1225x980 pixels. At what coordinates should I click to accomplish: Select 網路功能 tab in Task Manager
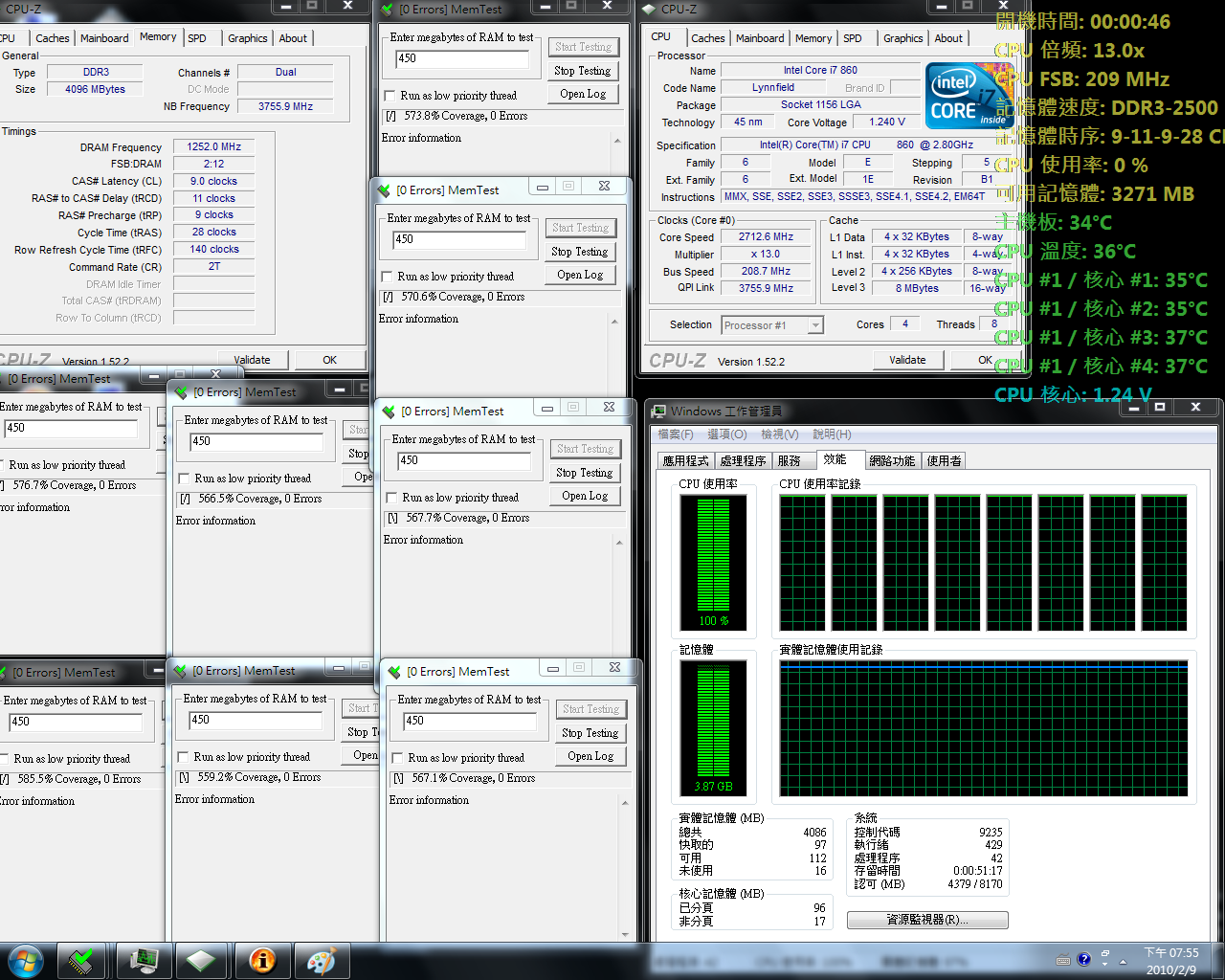click(892, 461)
